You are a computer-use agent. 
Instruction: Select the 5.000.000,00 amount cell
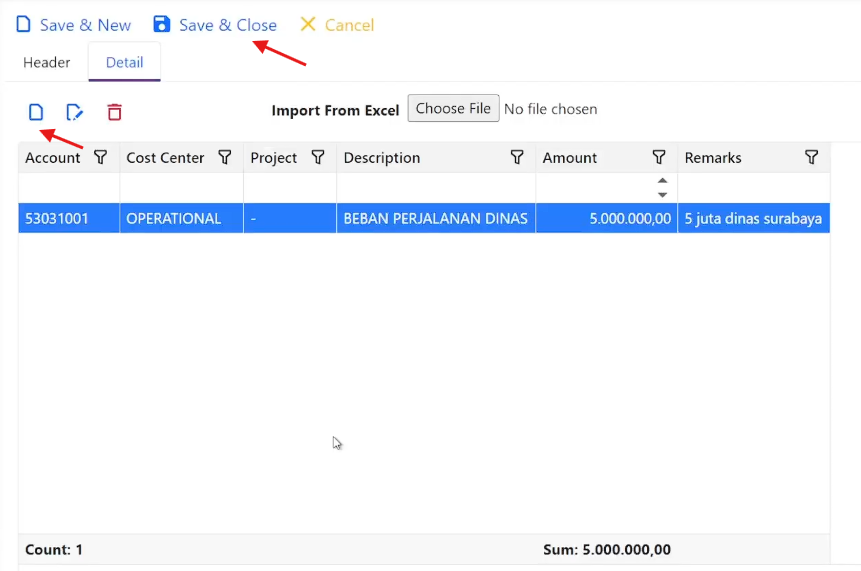tap(607, 218)
